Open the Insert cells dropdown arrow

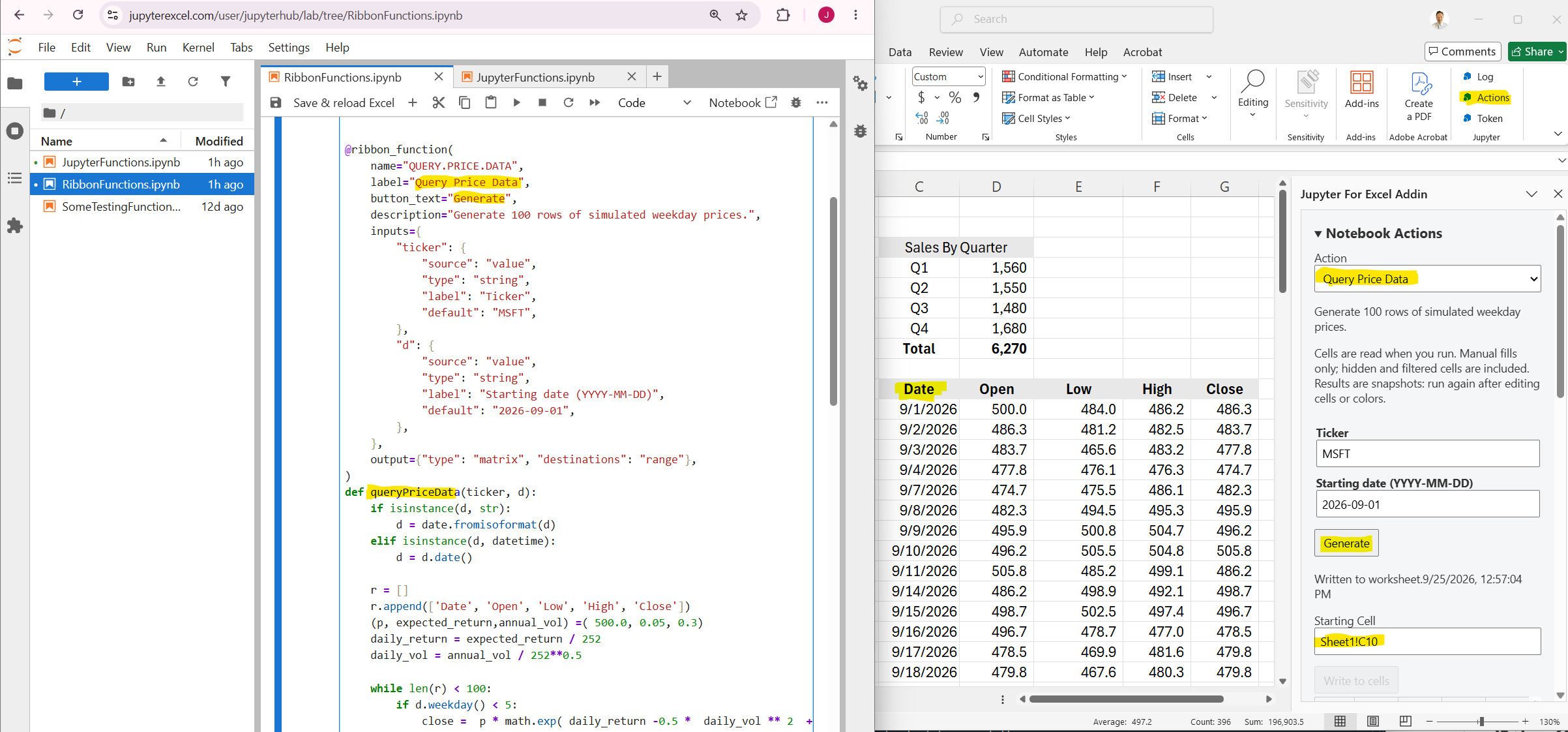[x=1209, y=76]
